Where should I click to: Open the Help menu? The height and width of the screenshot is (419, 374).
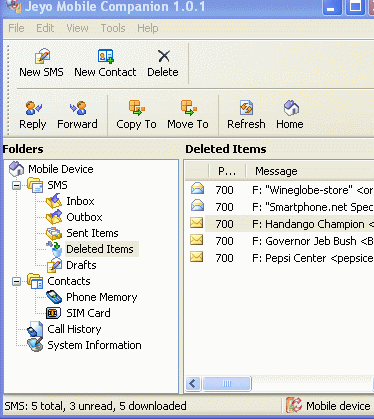tap(148, 28)
